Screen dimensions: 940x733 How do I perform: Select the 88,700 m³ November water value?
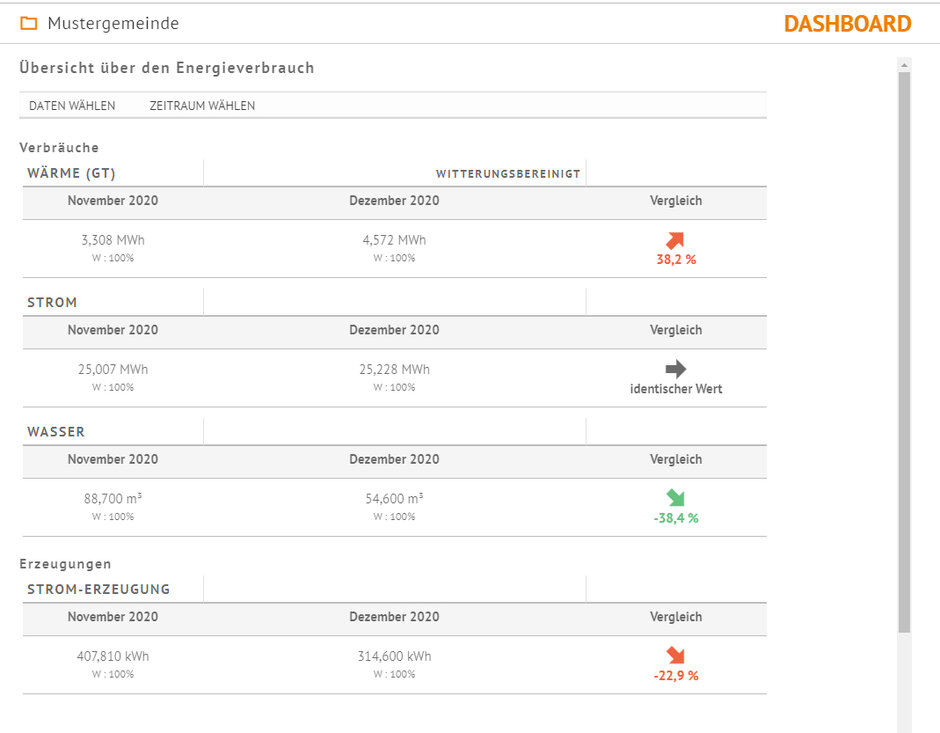tap(113, 498)
